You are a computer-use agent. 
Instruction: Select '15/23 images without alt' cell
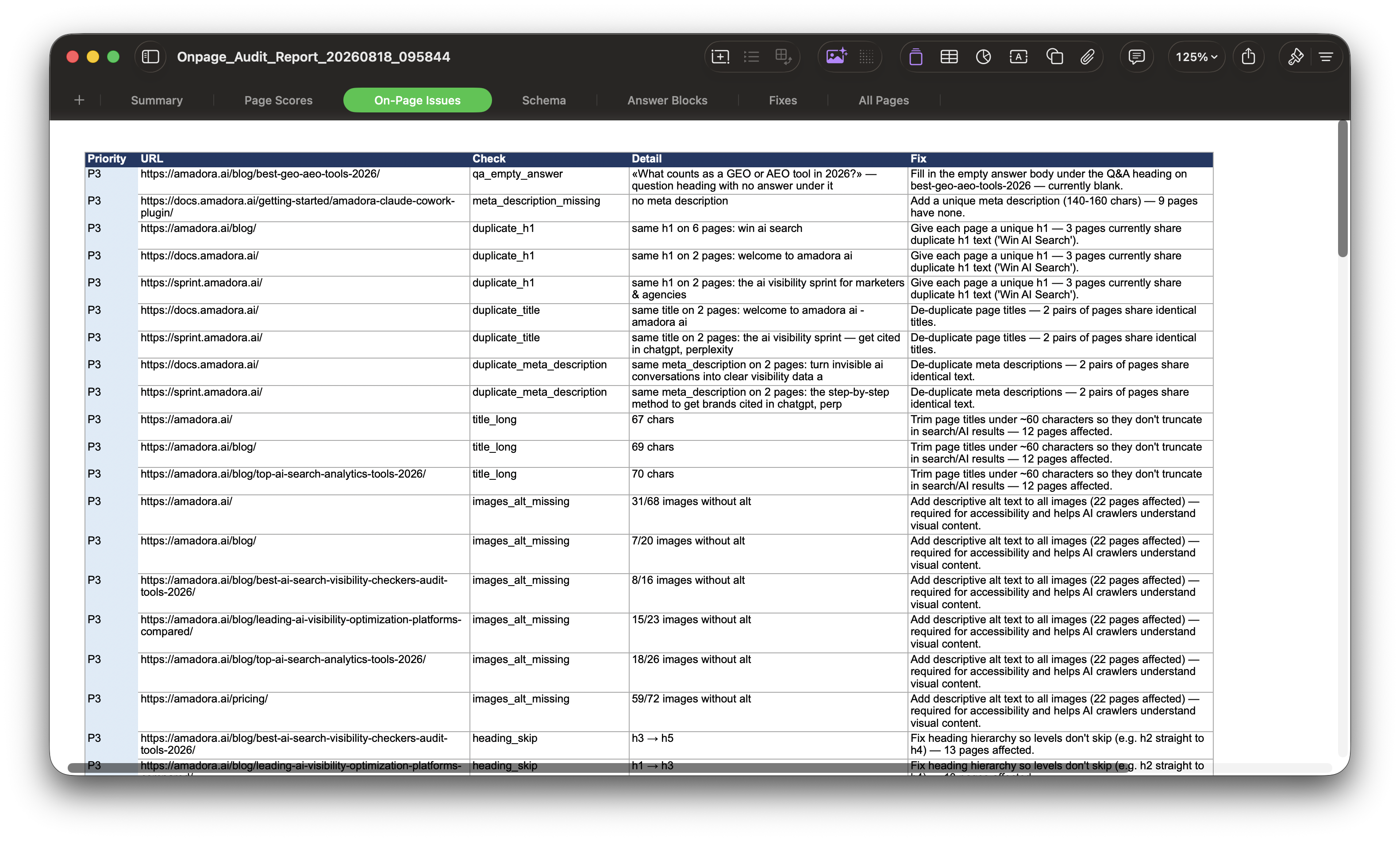click(768, 633)
